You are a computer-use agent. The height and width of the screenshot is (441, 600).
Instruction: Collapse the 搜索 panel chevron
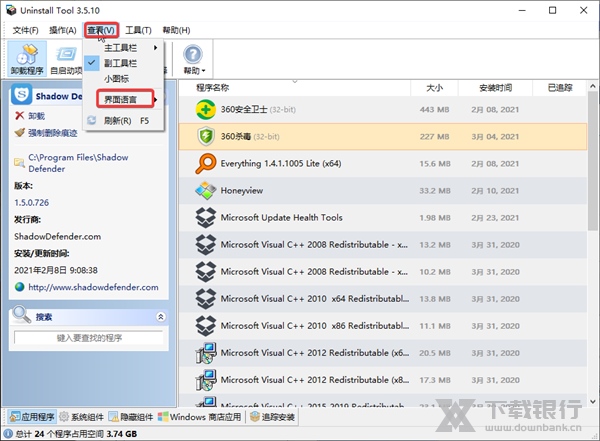pos(161,316)
